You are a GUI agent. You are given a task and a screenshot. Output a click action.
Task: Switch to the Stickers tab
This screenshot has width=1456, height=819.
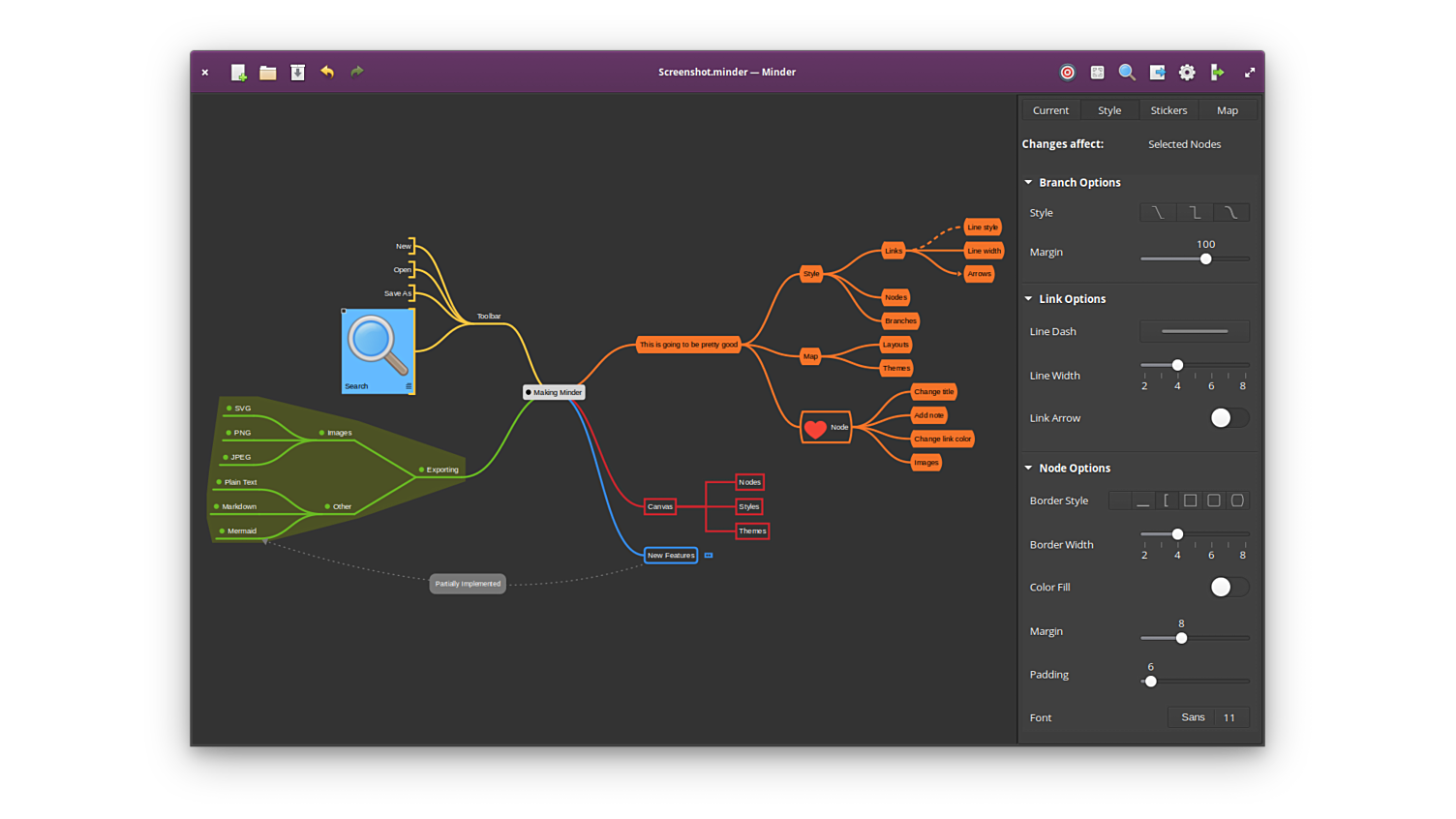[1168, 110]
